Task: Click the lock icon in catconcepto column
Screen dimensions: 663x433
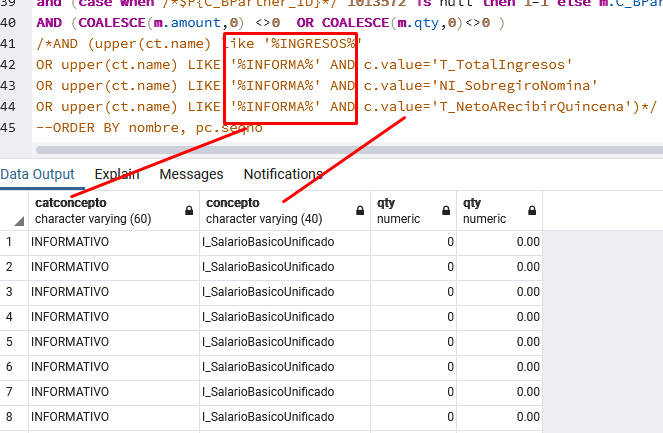Action: [x=189, y=211]
